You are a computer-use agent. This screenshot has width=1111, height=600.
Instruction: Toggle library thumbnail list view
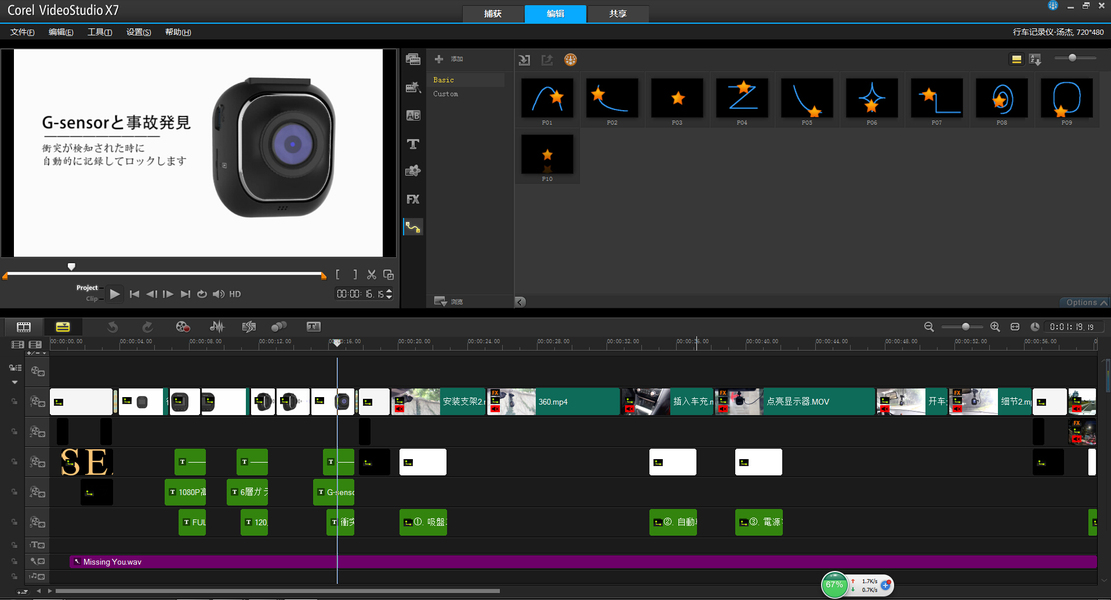click(x=1017, y=60)
